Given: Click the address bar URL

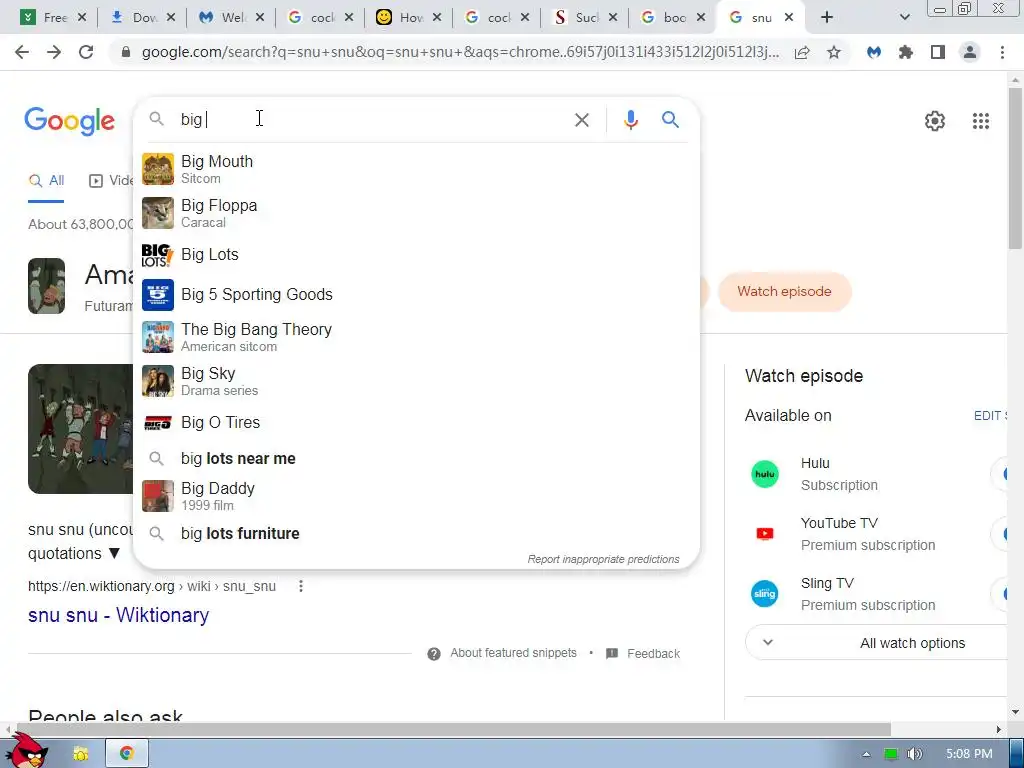Looking at the screenshot, I should pyautogui.click(x=460, y=52).
